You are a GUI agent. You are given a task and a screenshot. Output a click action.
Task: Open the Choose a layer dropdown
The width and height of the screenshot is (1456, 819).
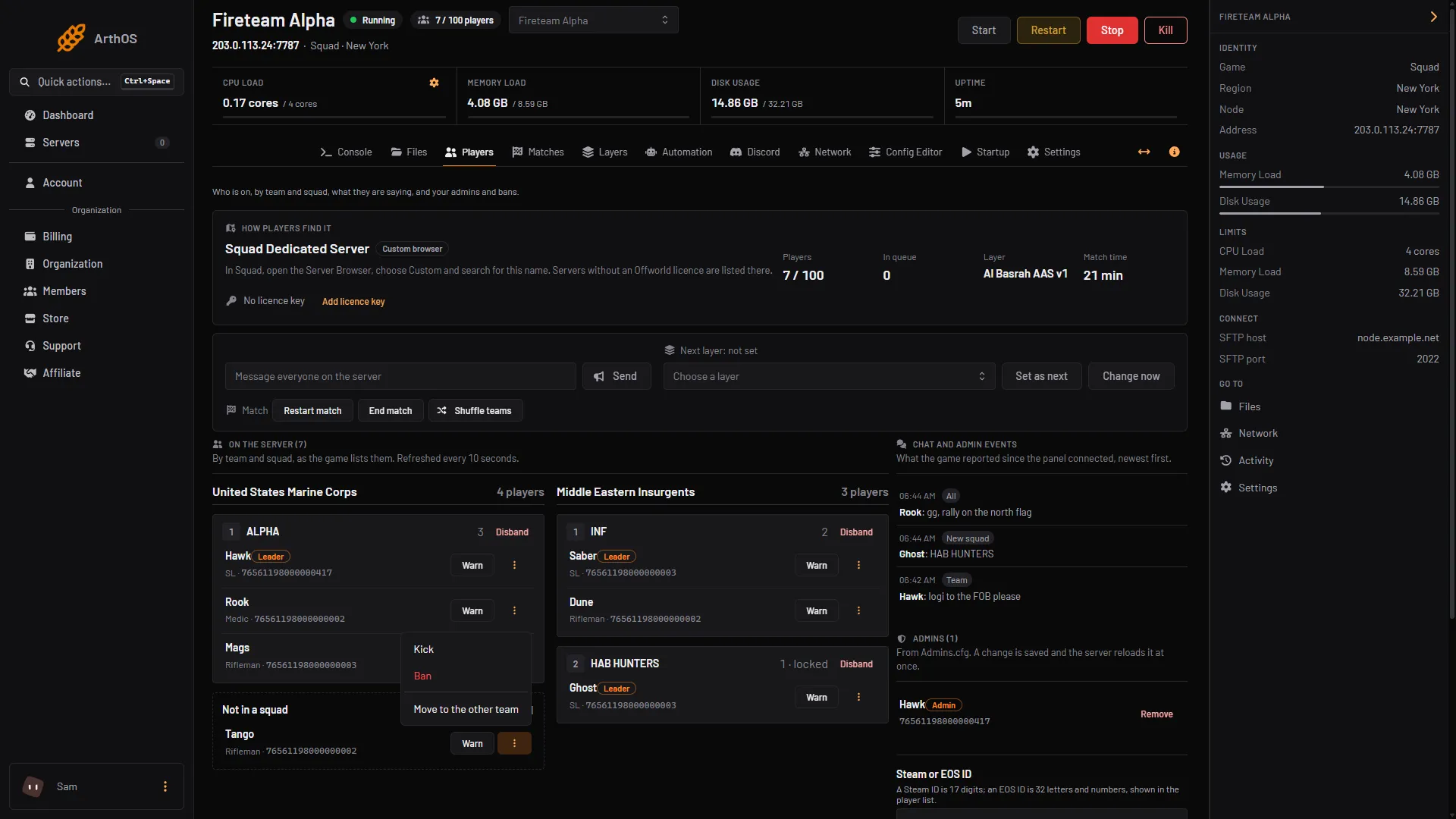point(829,376)
